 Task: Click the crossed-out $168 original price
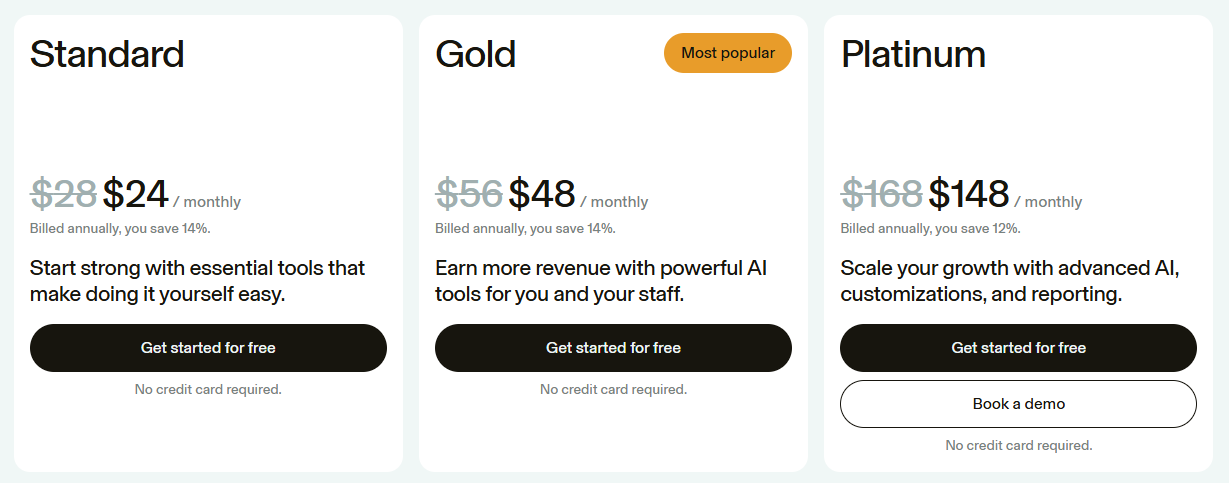(x=881, y=194)
